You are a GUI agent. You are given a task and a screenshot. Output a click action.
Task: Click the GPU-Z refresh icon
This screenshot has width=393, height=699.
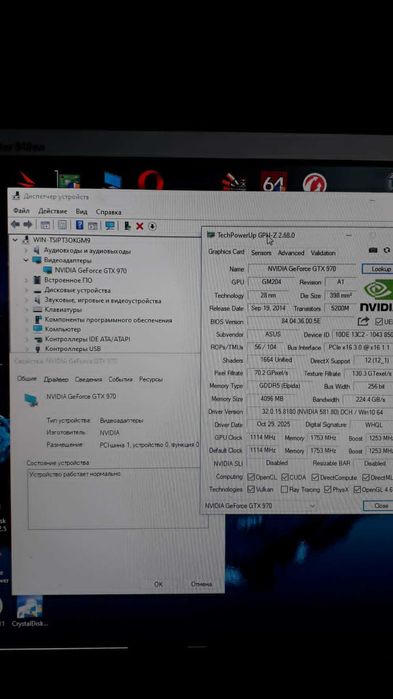(387, 251)
